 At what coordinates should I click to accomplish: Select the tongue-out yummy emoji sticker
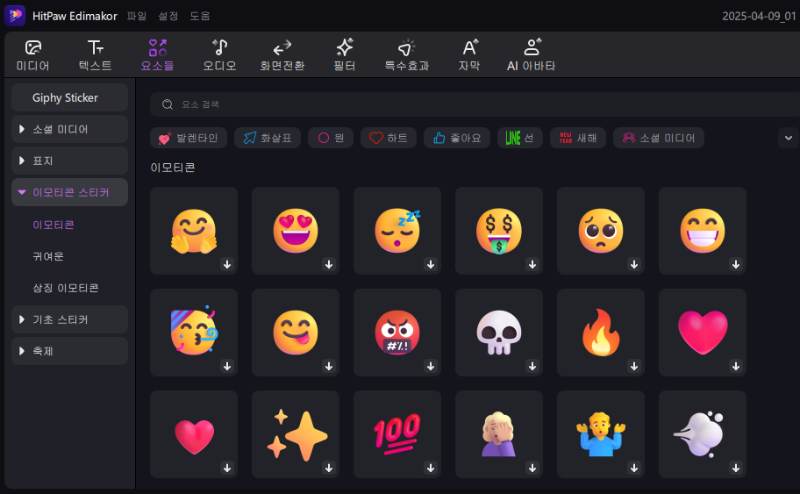(x=295, y=332)
